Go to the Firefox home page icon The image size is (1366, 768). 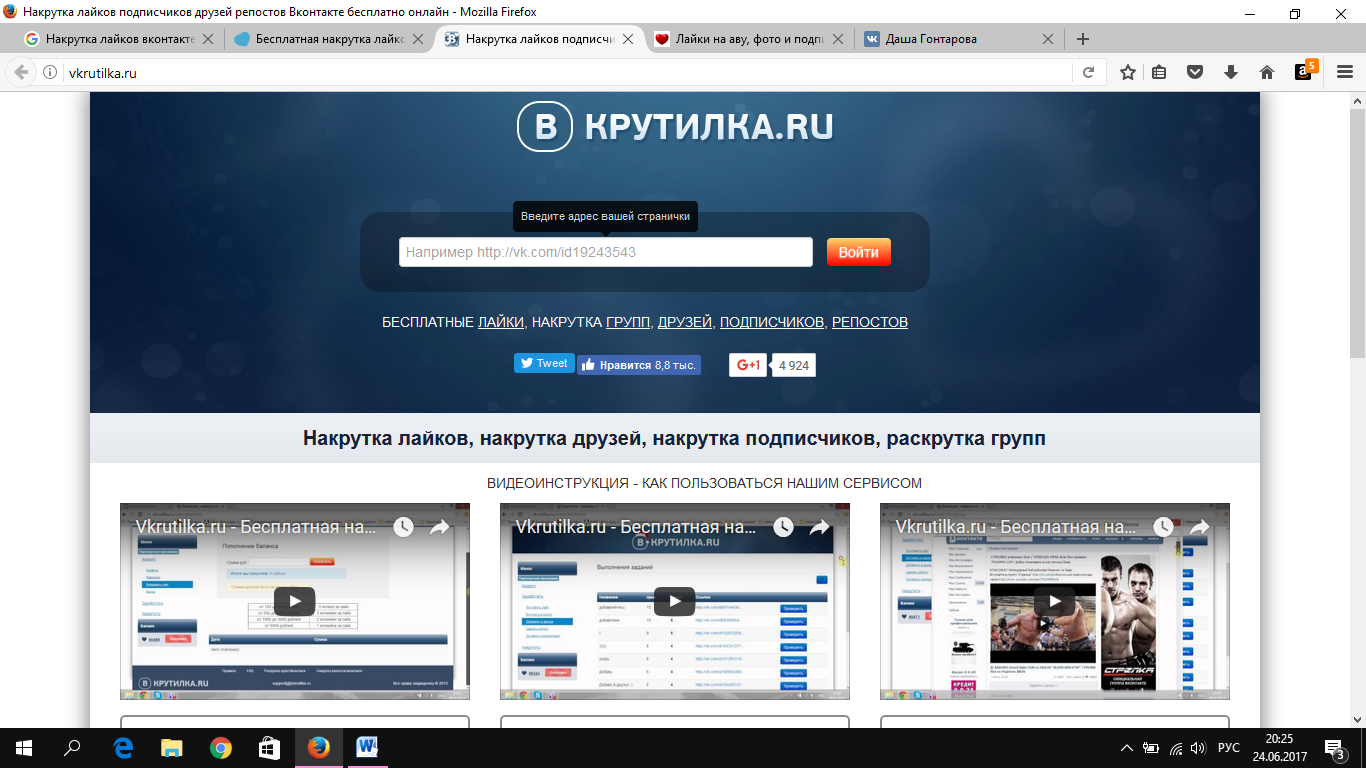[x=1267, y=72]
